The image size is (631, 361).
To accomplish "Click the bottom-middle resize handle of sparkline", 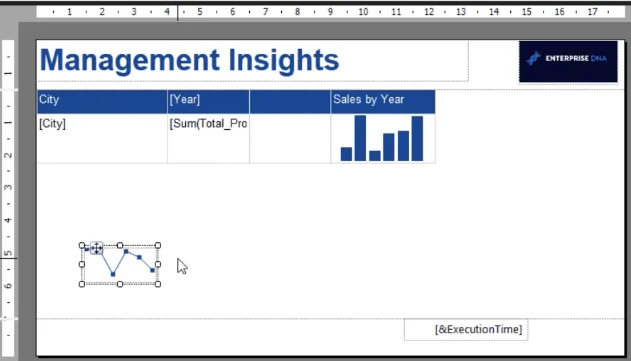I will coord(120,284).
